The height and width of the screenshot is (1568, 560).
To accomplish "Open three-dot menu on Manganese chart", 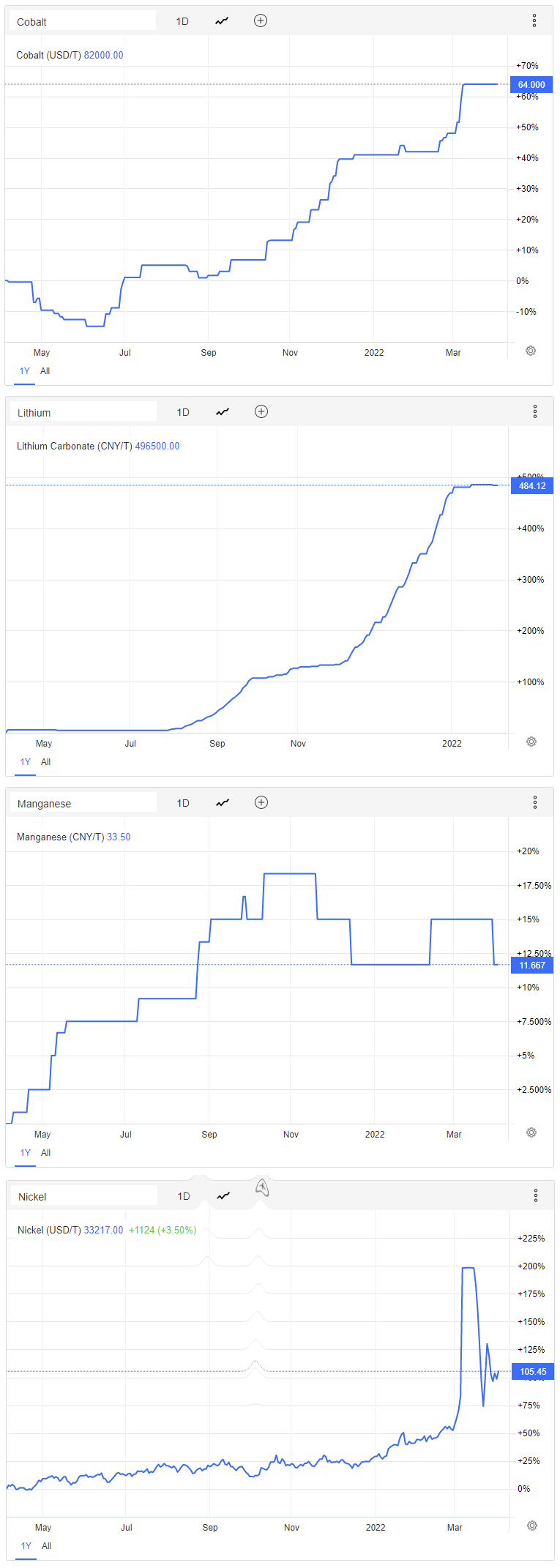I will [535, 803].
